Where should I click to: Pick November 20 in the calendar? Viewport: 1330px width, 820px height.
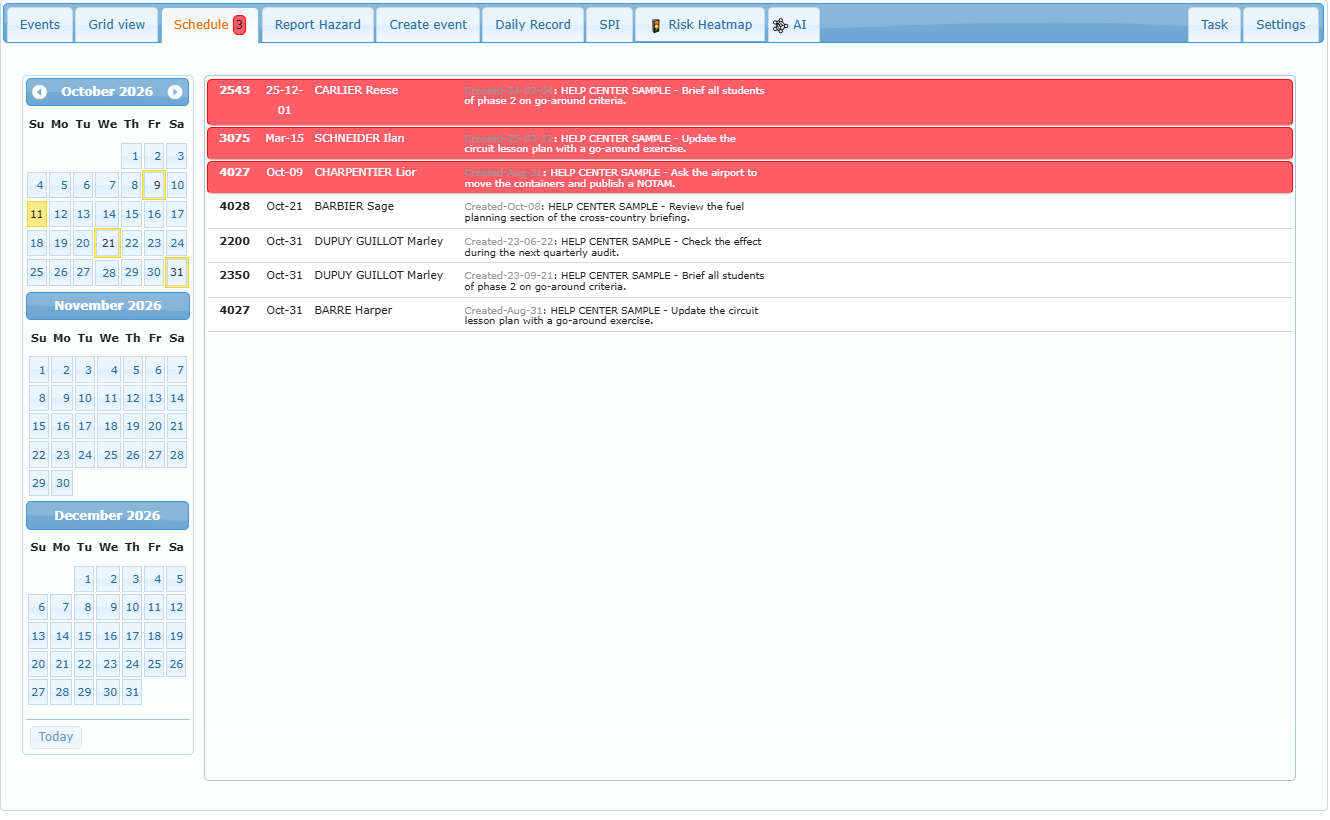point(154,427)
